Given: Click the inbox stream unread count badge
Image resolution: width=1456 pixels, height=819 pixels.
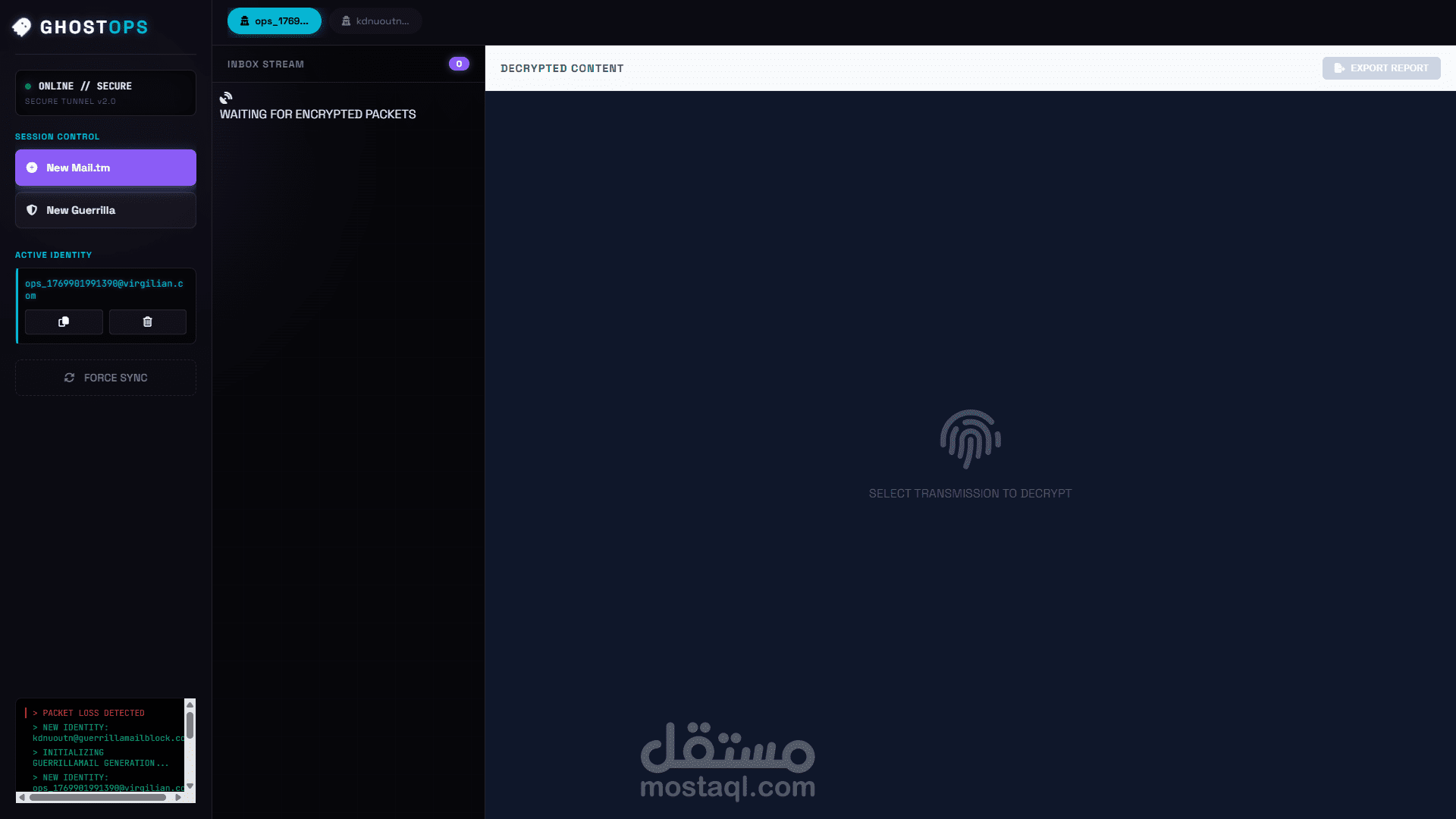Looking at the screenshot, I should pos(459,64).
